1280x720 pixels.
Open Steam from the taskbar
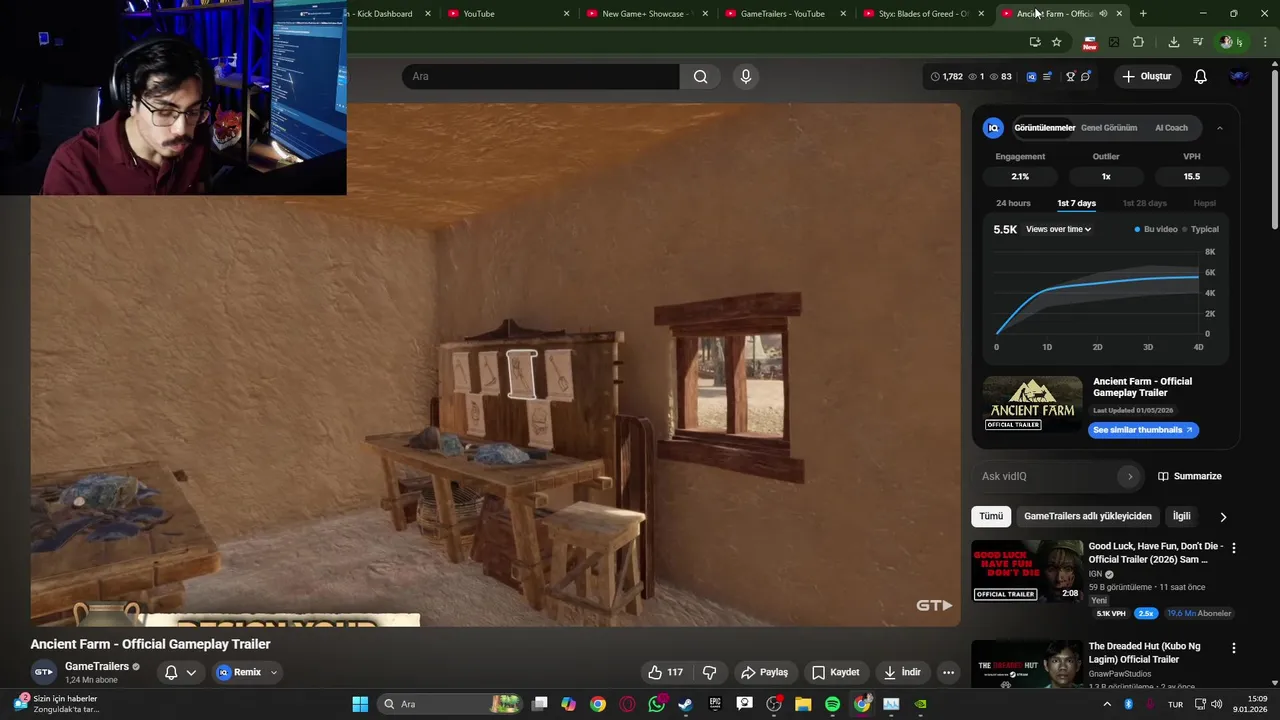[685, 704]
